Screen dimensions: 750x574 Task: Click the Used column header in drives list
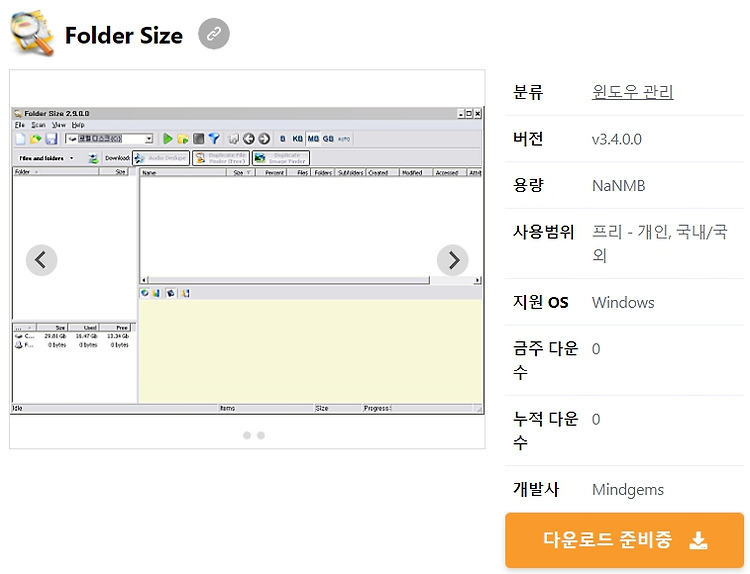tap(84, 328)
